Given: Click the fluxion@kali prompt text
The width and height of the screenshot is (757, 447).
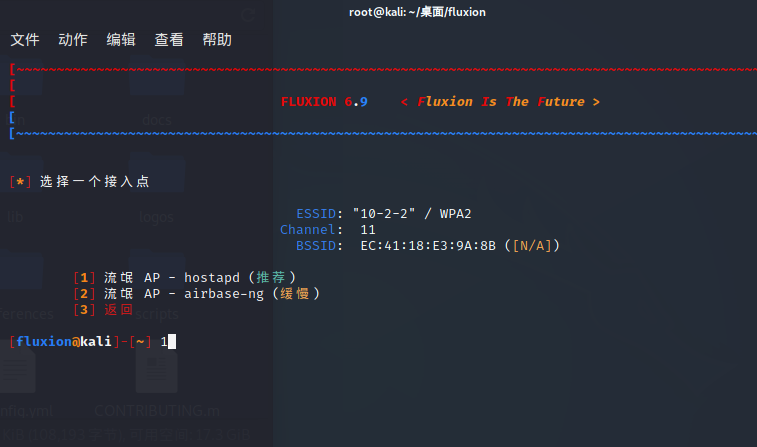Looking at the screenshot, I should click(64, 342).
